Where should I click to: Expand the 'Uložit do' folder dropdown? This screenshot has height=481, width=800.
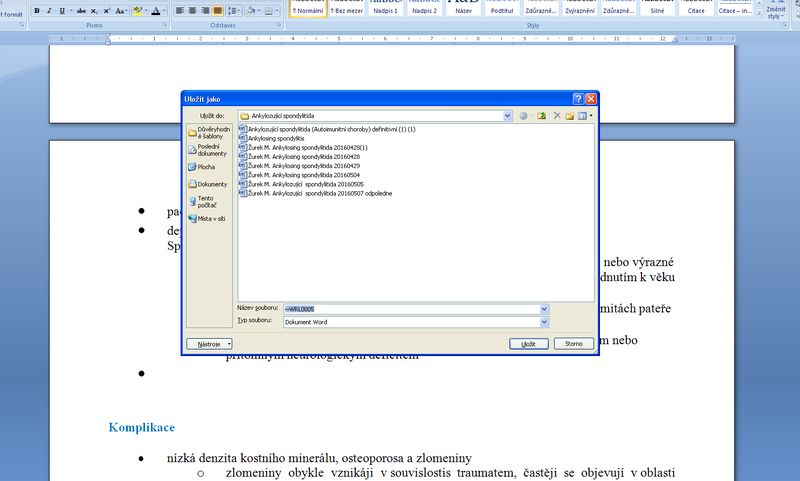coord(508,116)
